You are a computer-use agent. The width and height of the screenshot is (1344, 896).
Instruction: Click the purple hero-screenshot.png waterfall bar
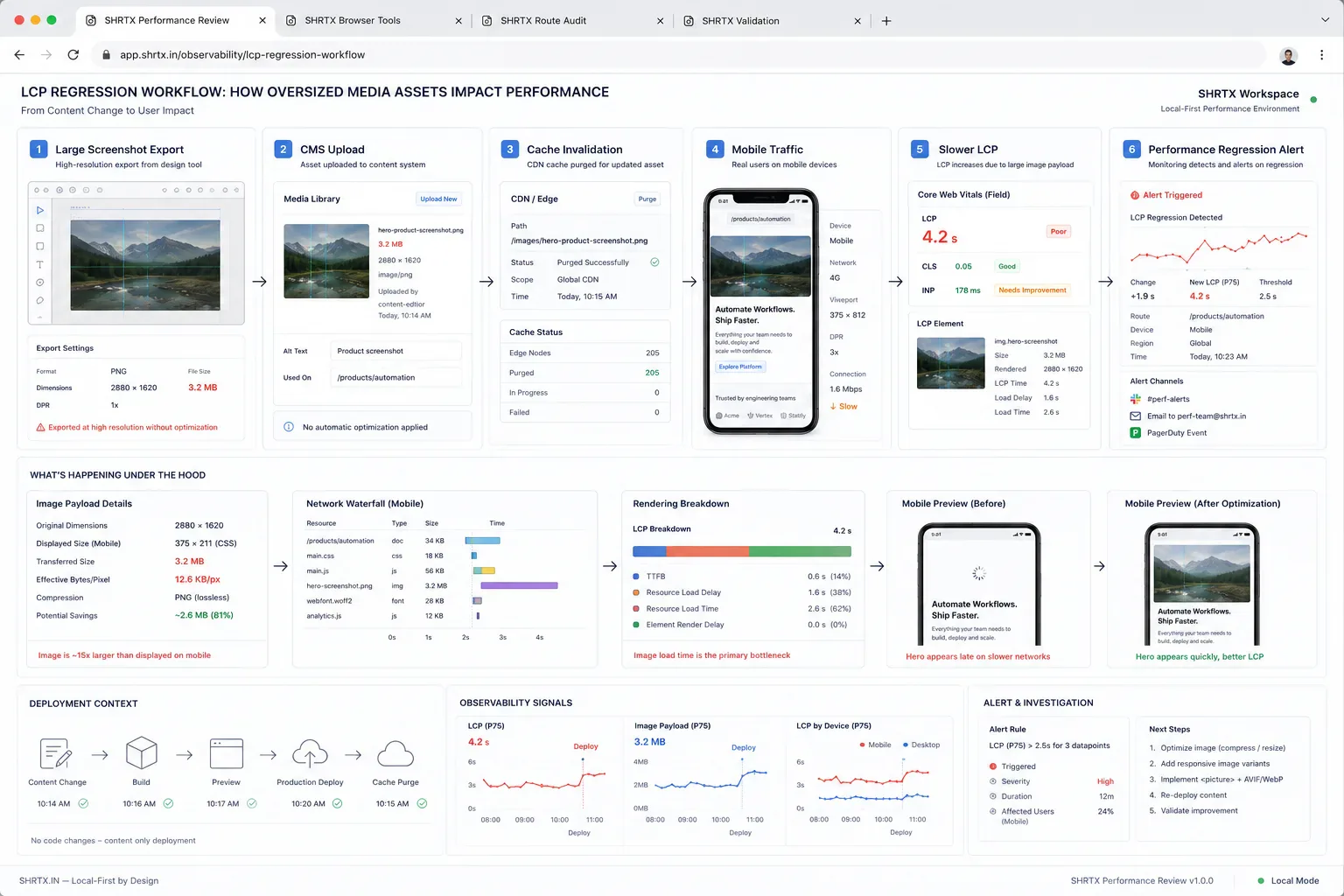[519, 585]
